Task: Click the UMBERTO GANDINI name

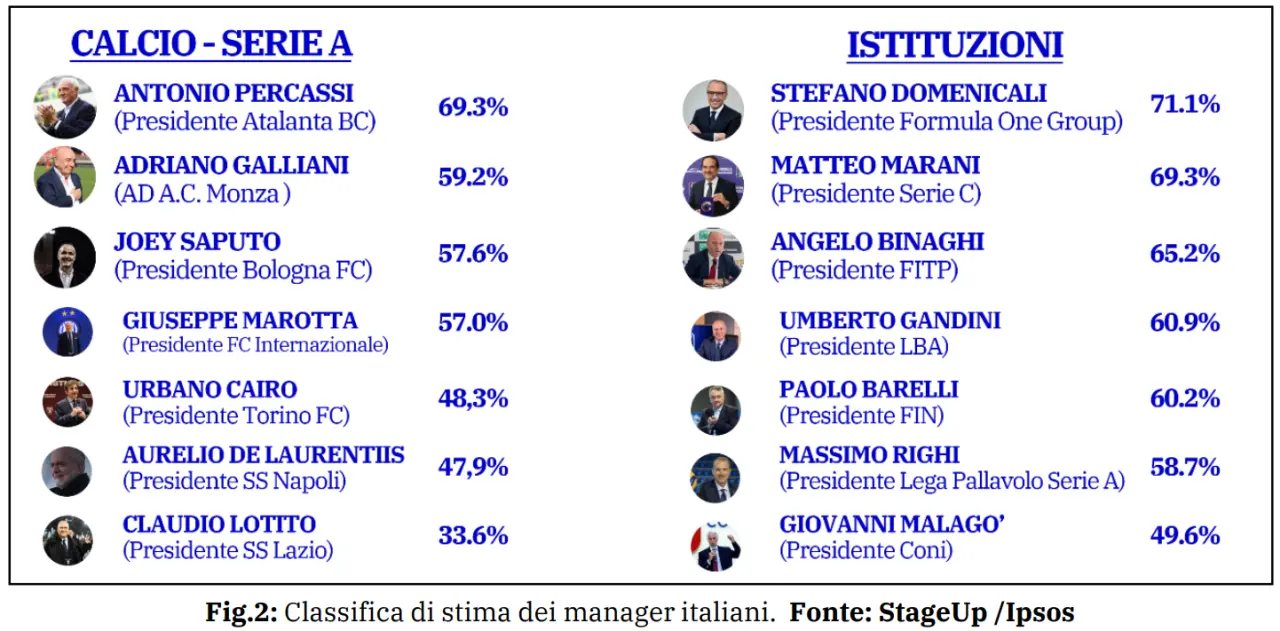Action: (890, 321)
